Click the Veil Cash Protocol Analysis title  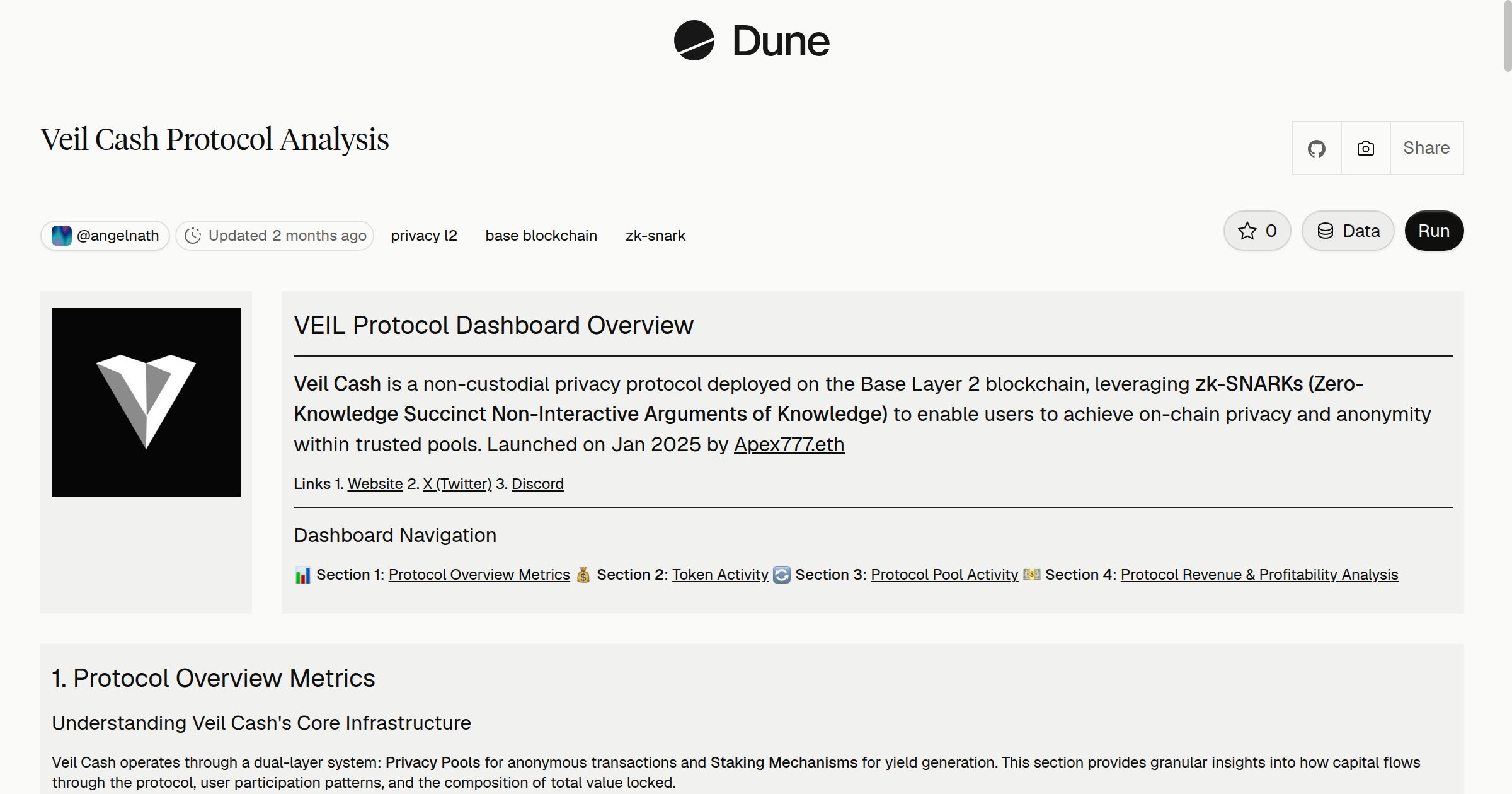(x=215, y=139)
